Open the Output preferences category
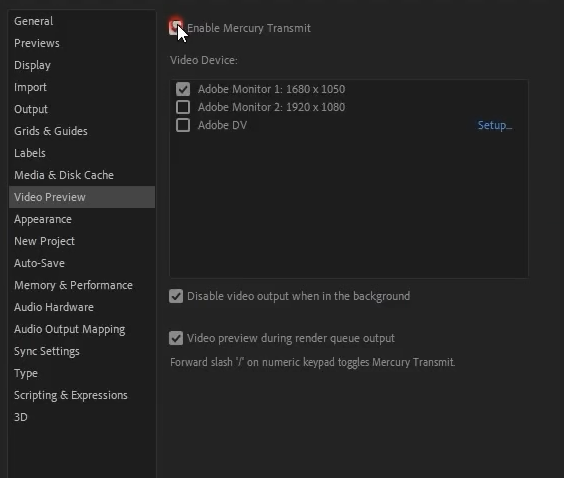 click(x=82, y=109)
